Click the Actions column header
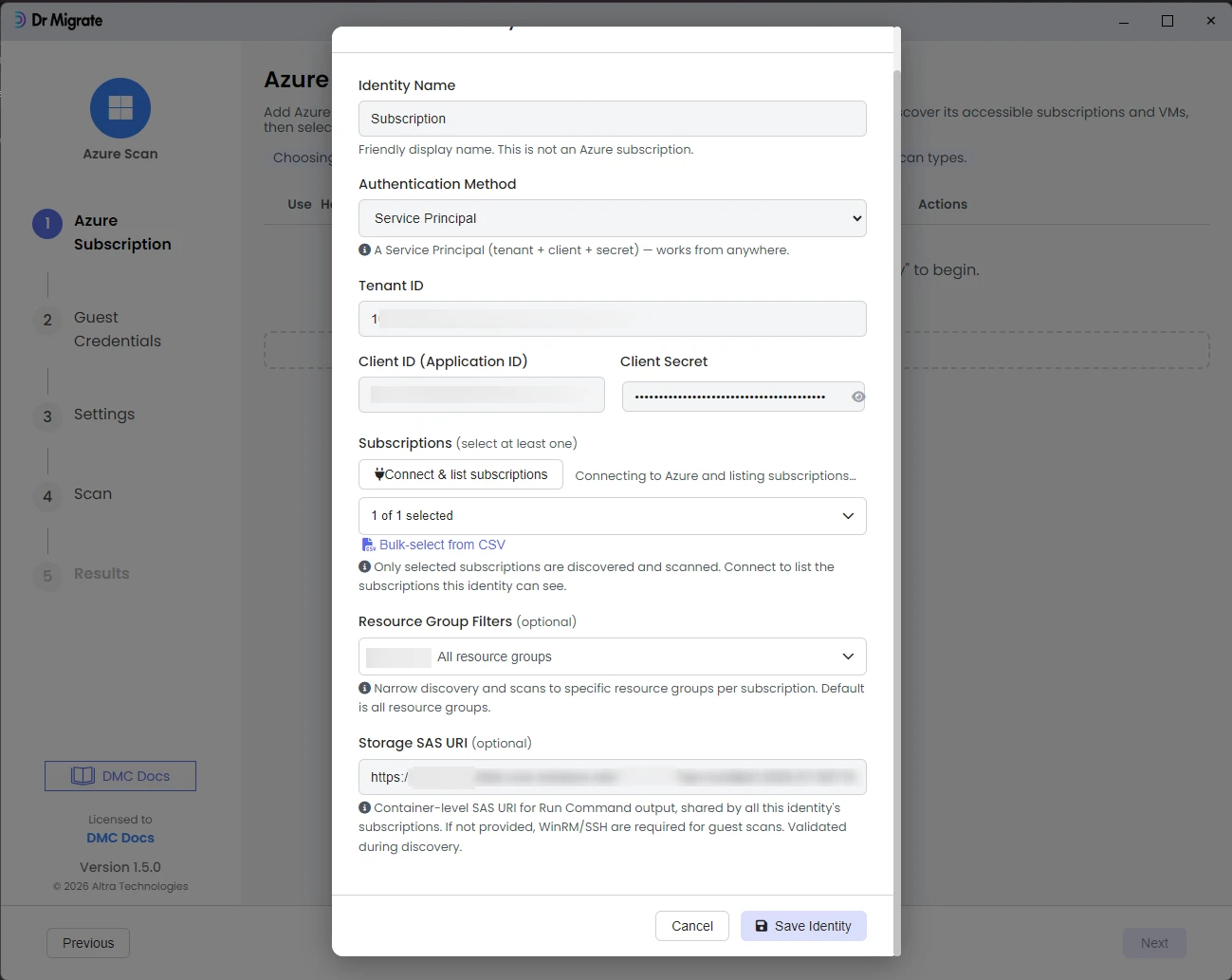Screen dimensions: 1232x980 pos(943,204)
